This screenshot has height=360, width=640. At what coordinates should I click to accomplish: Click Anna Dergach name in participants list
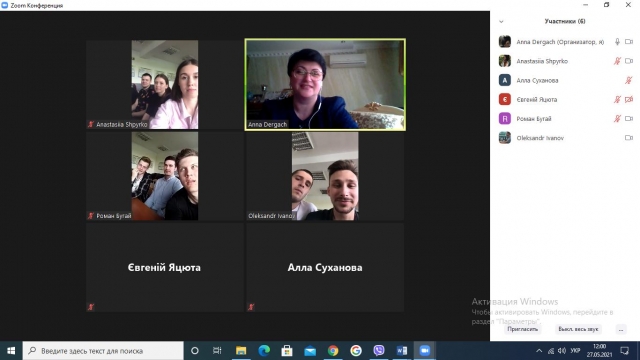click(560, 42)
